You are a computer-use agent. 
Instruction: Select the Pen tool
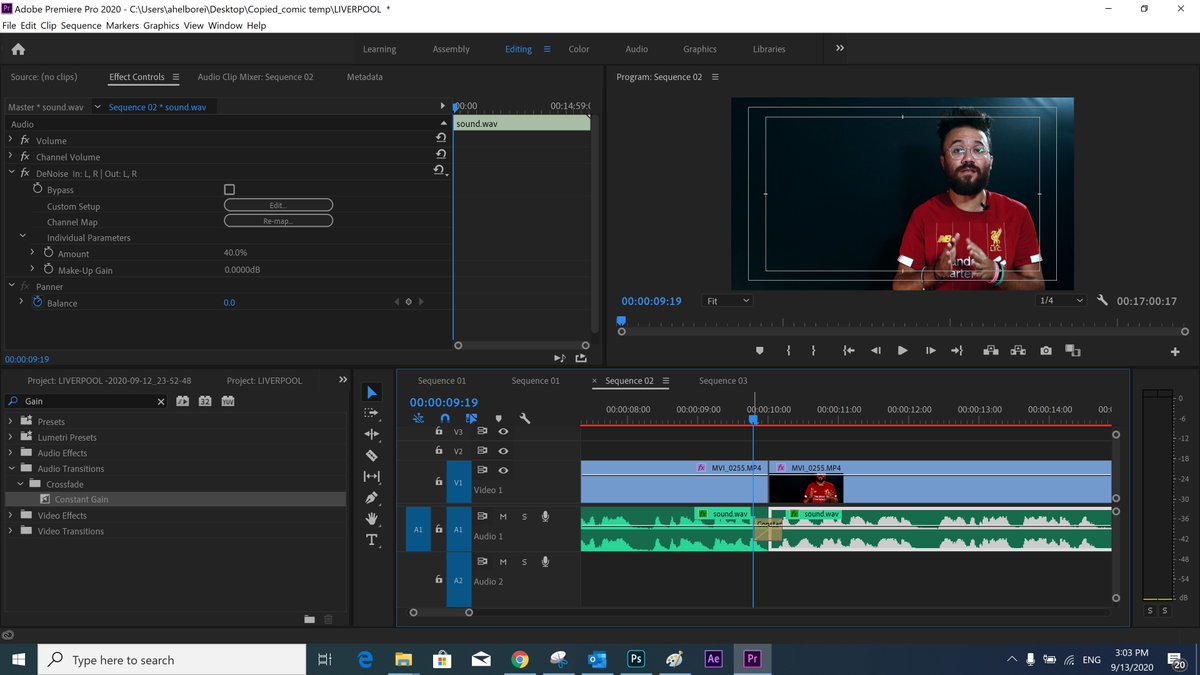click(x=371, y=497)
